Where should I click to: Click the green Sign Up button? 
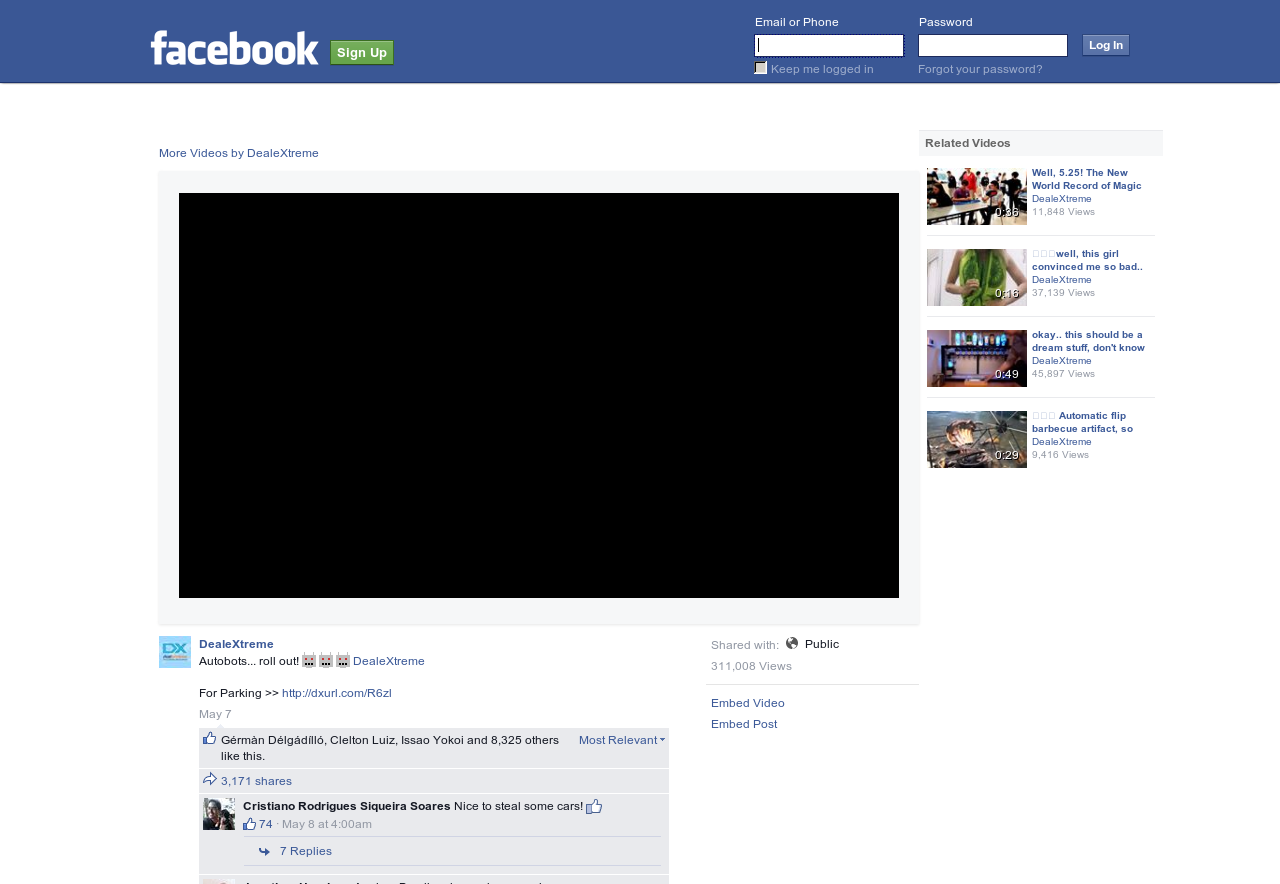pos(362,53)
